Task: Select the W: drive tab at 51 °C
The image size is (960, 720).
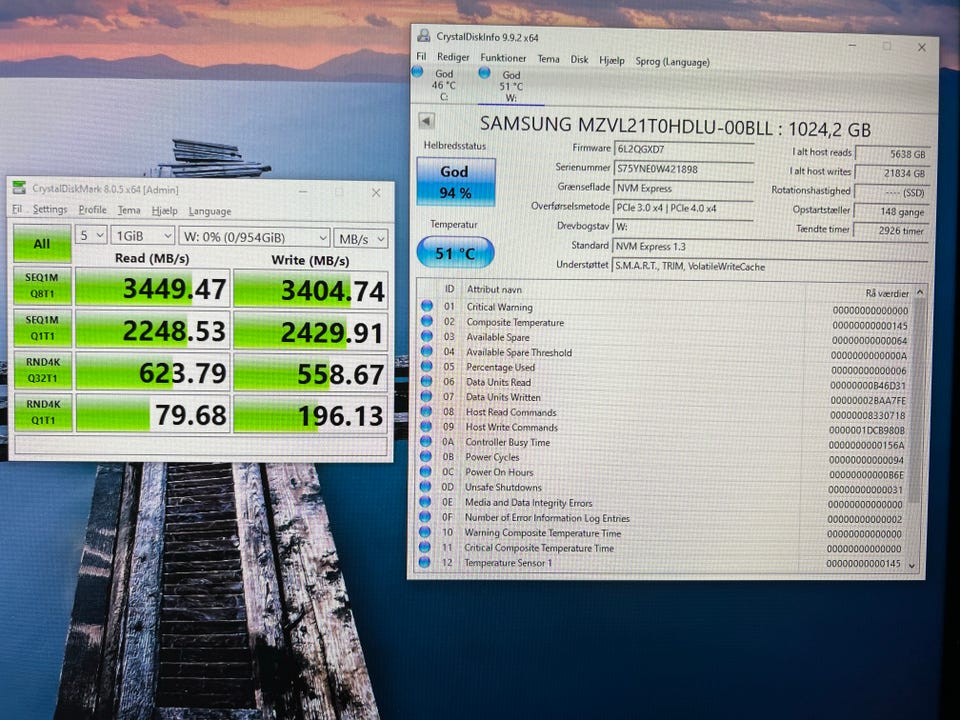Action: pyautogui.click(x=511, y=86)
